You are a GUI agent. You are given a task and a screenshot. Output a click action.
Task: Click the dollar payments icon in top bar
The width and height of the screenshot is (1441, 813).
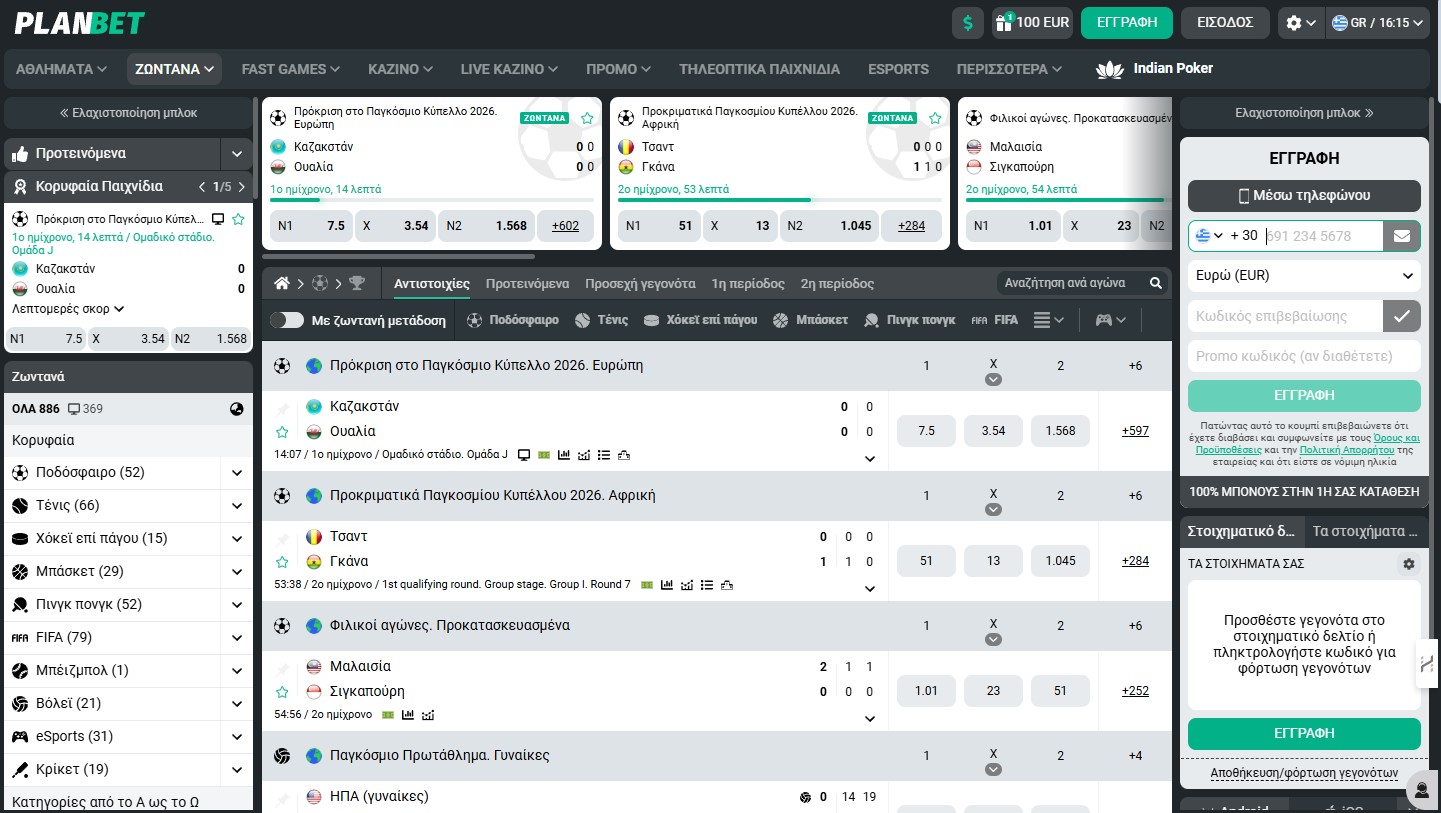point(966,21)
